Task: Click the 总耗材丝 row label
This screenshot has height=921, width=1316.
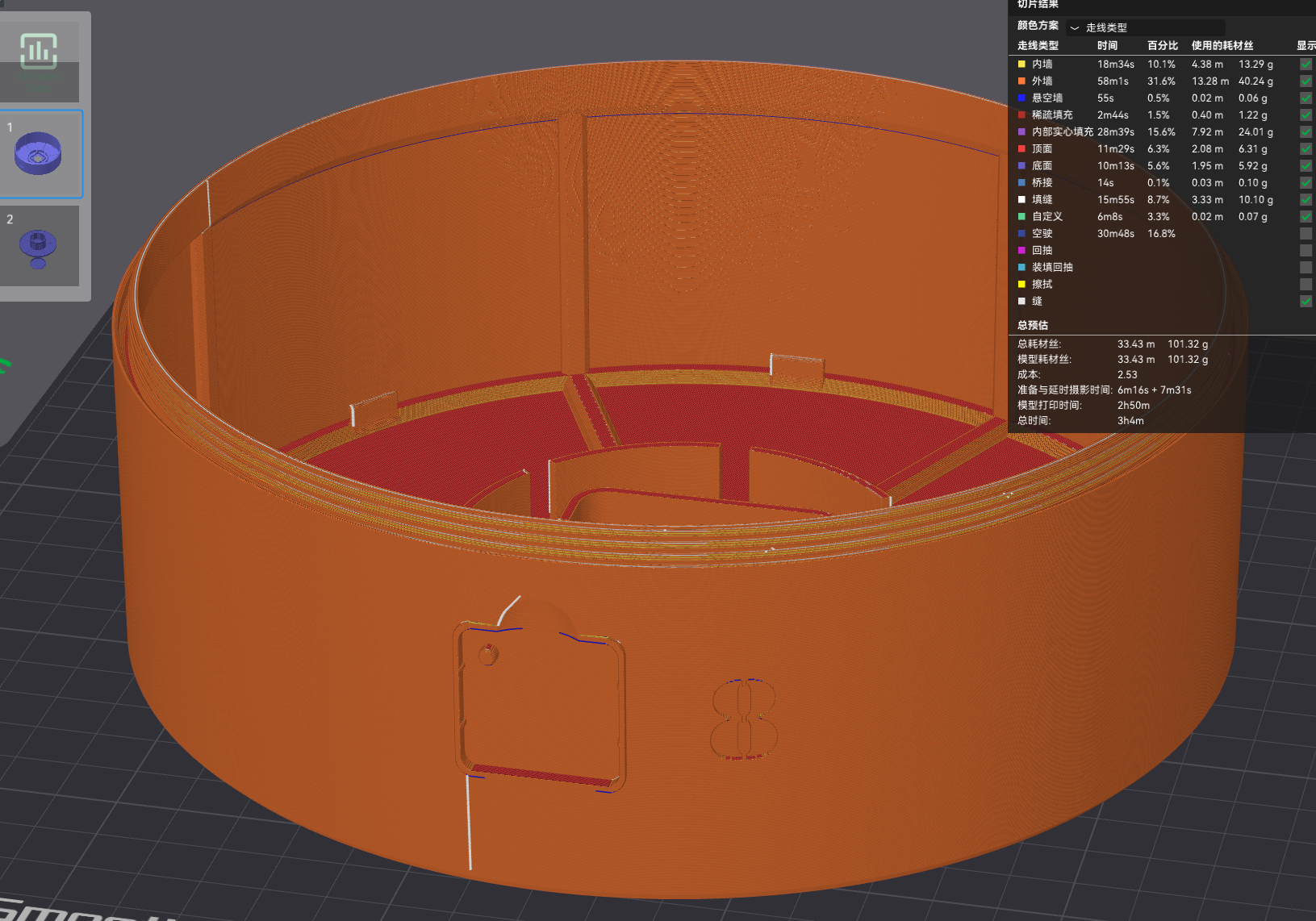Action: 1039,344
